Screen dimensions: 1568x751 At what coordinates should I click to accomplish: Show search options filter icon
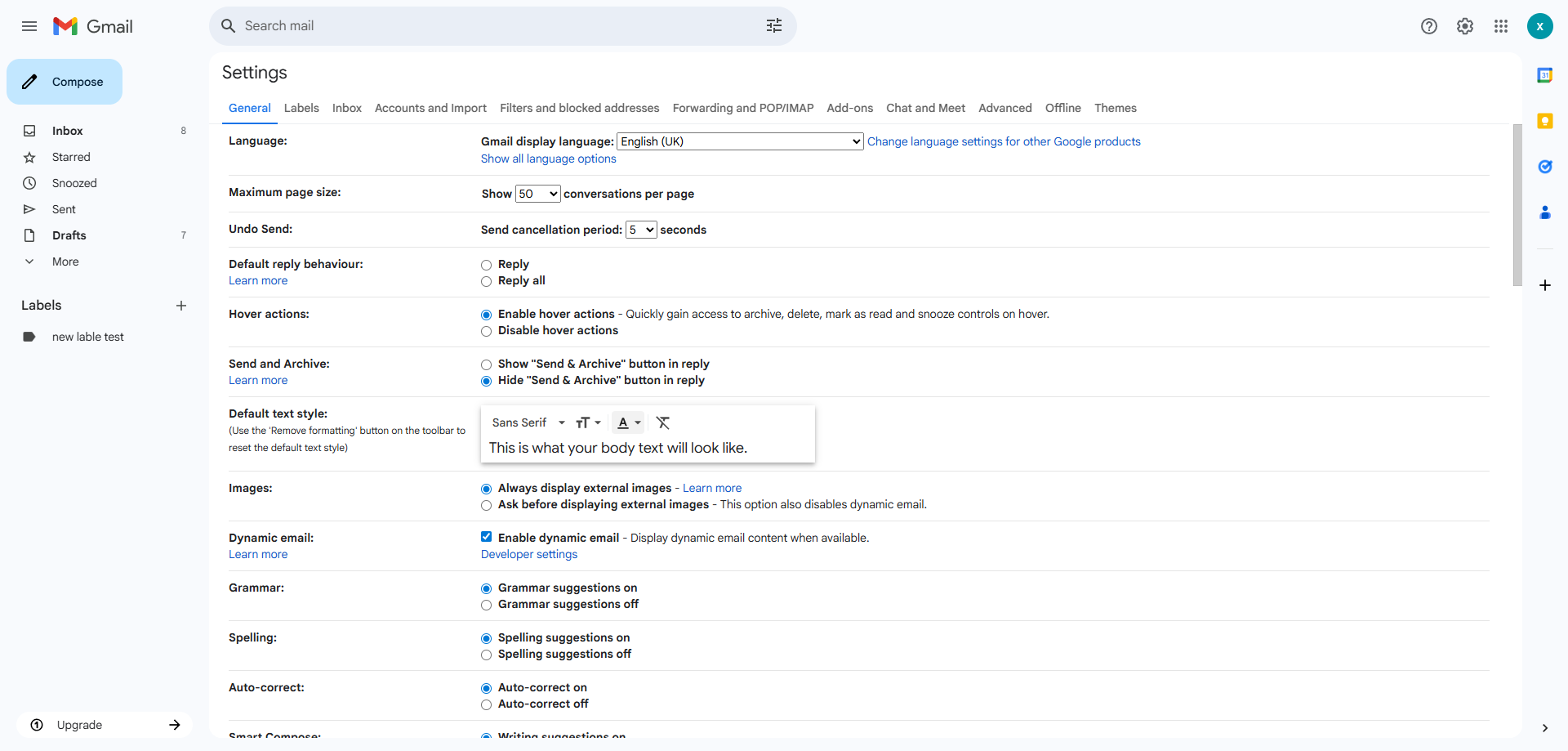[x=774, y=26]
